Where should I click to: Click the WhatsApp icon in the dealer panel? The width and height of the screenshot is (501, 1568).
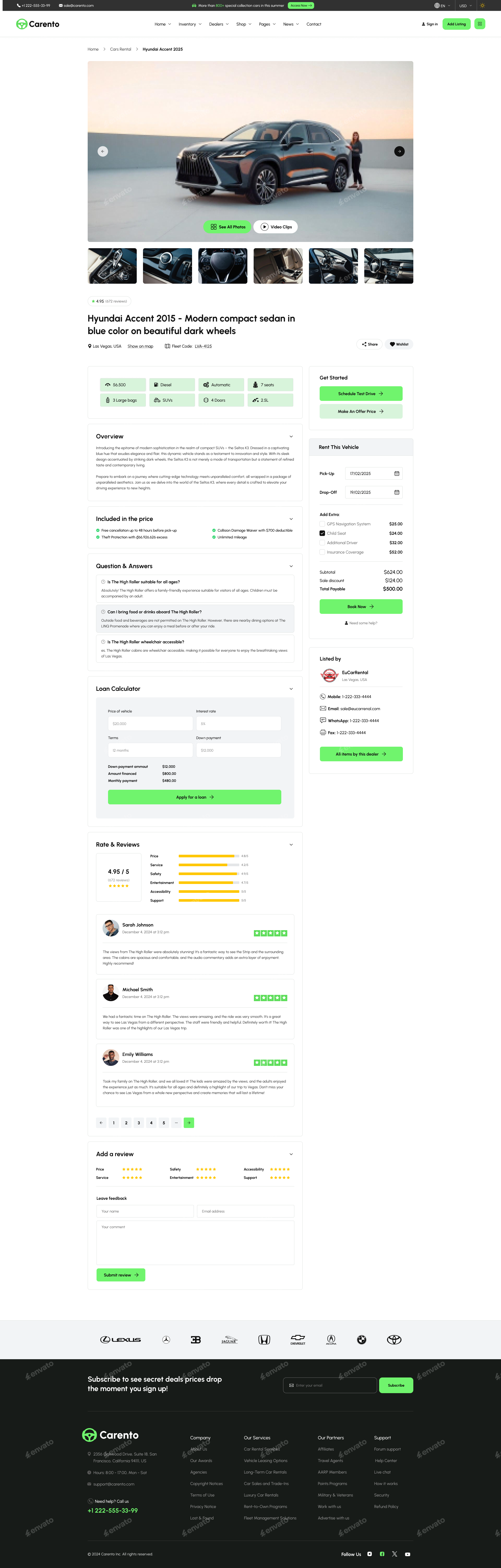tap(322, 720)
